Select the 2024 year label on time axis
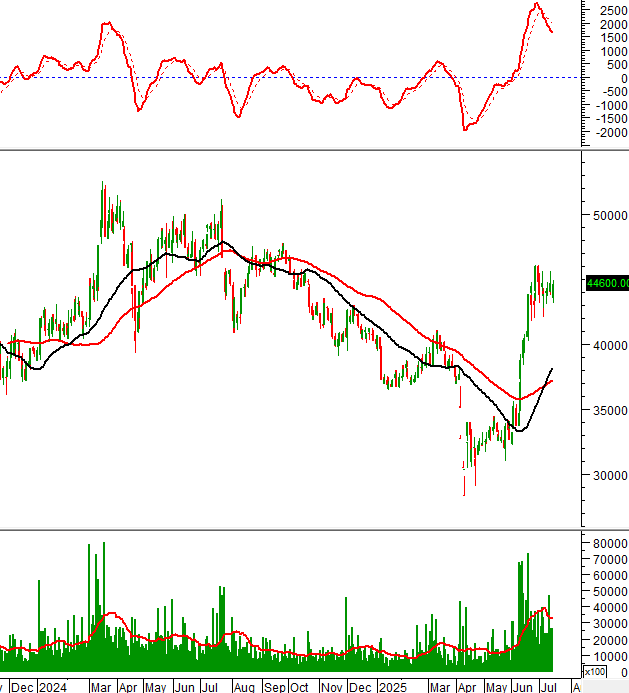629x693 pixels. [x=54, y=687]
